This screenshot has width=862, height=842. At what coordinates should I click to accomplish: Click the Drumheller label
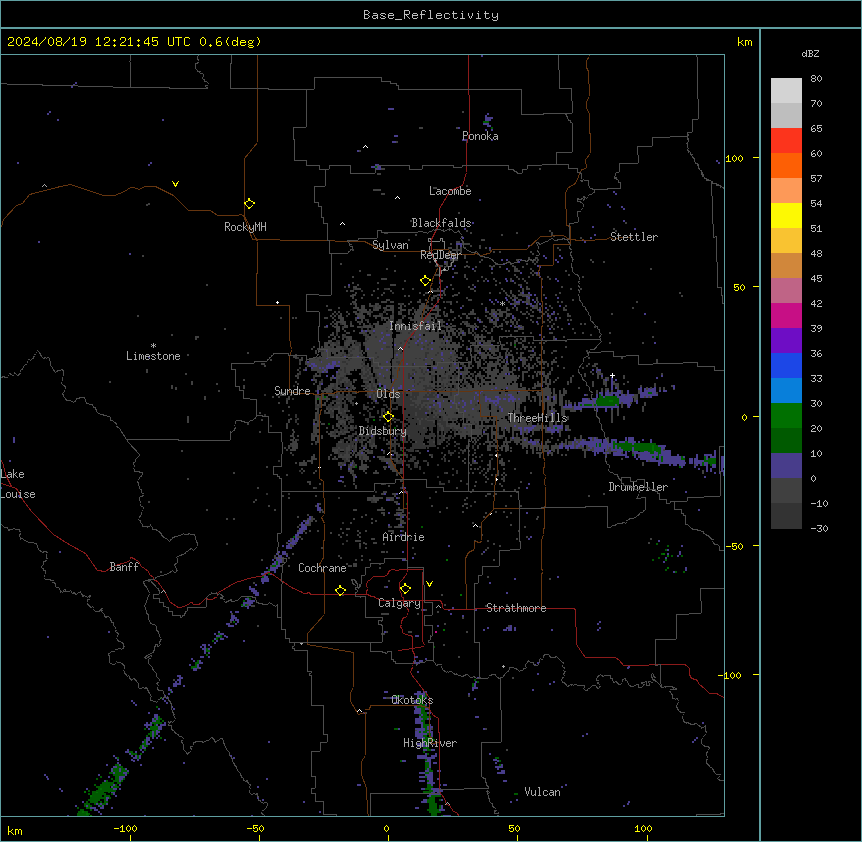coord(638,487)
